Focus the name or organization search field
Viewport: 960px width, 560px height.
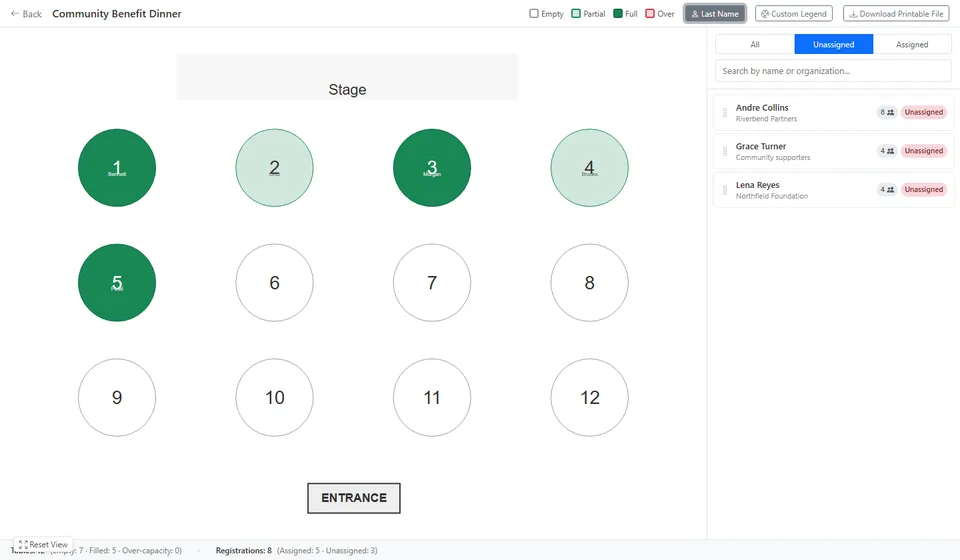tap(833, 71)
